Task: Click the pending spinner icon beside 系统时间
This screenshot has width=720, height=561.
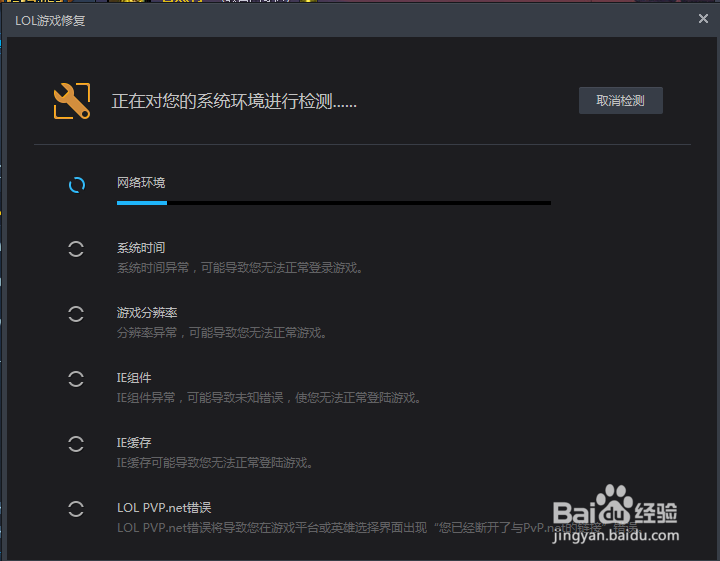Action: (x=76, y=249)
